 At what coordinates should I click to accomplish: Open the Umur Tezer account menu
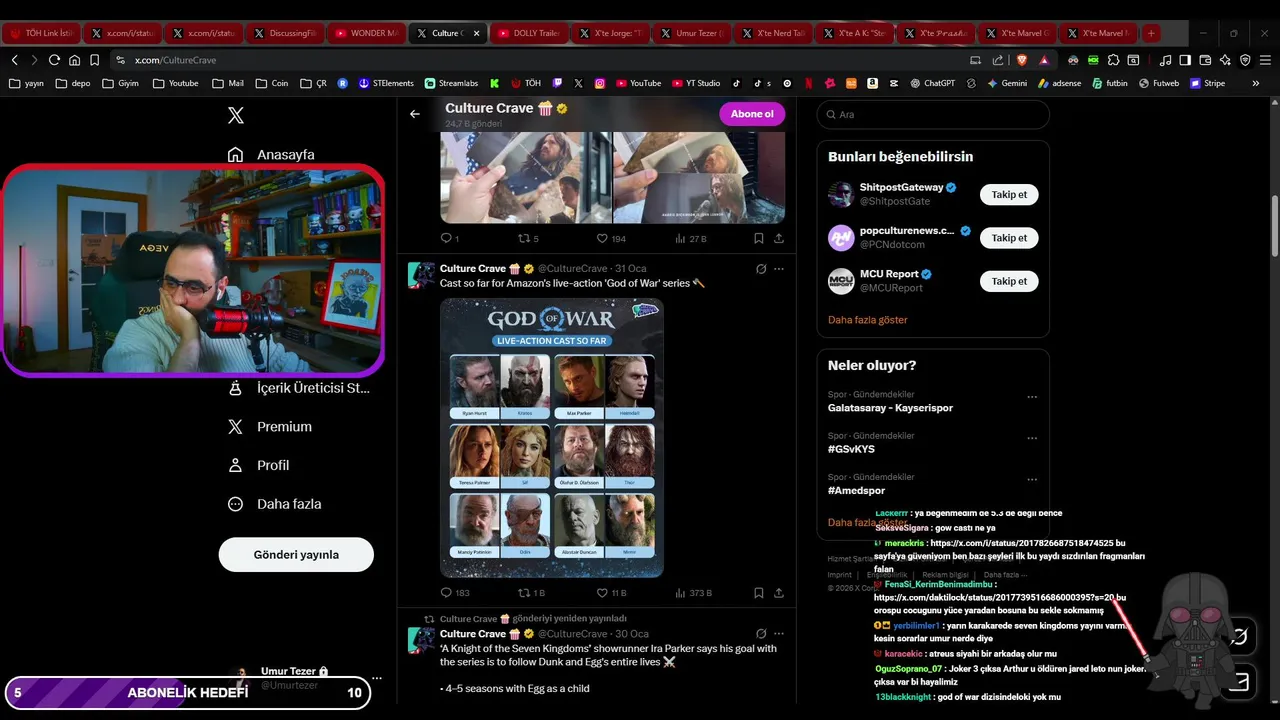[x=306, y=678]
